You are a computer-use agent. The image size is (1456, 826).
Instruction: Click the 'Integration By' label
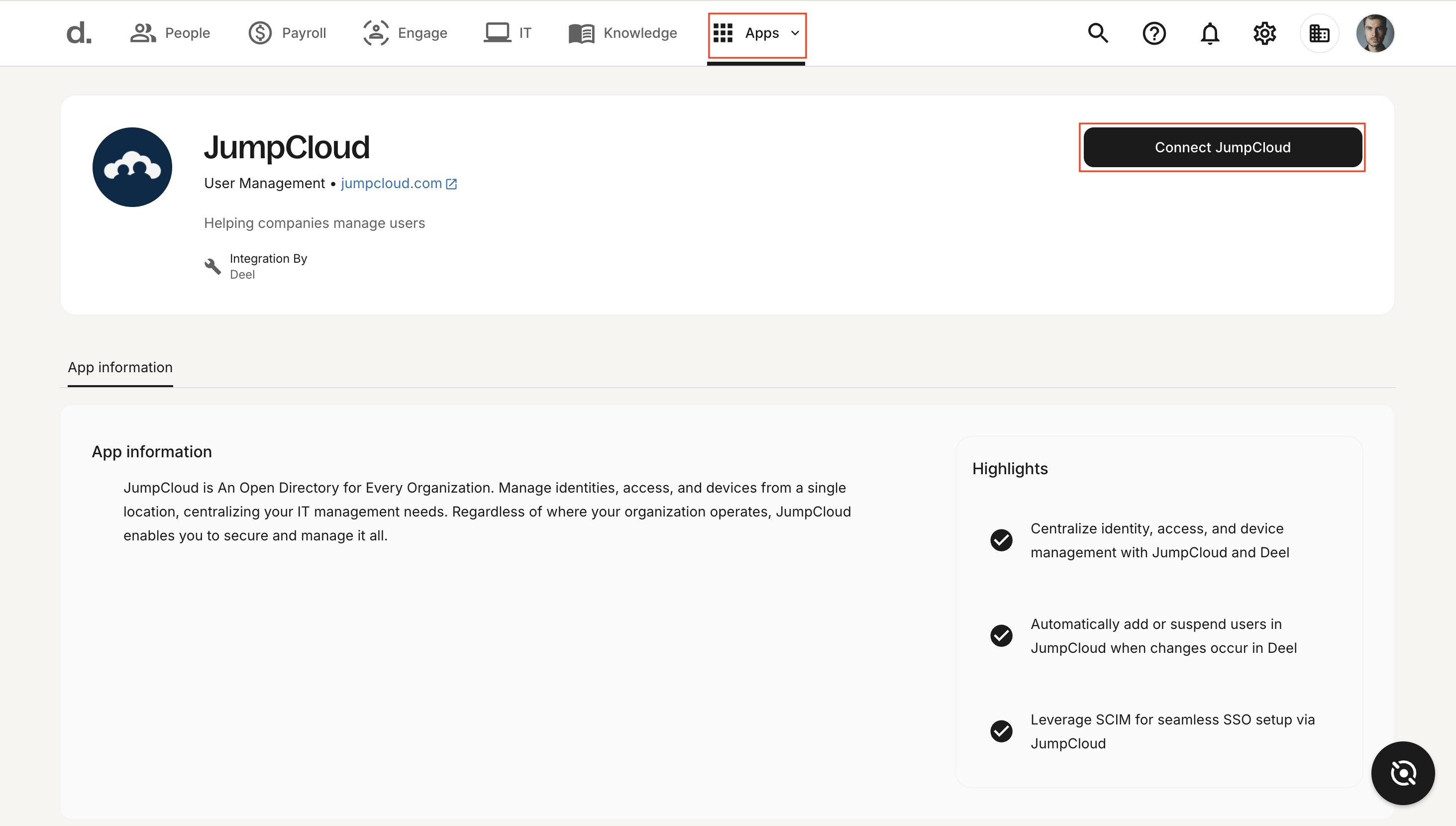[x=268, y=259]
